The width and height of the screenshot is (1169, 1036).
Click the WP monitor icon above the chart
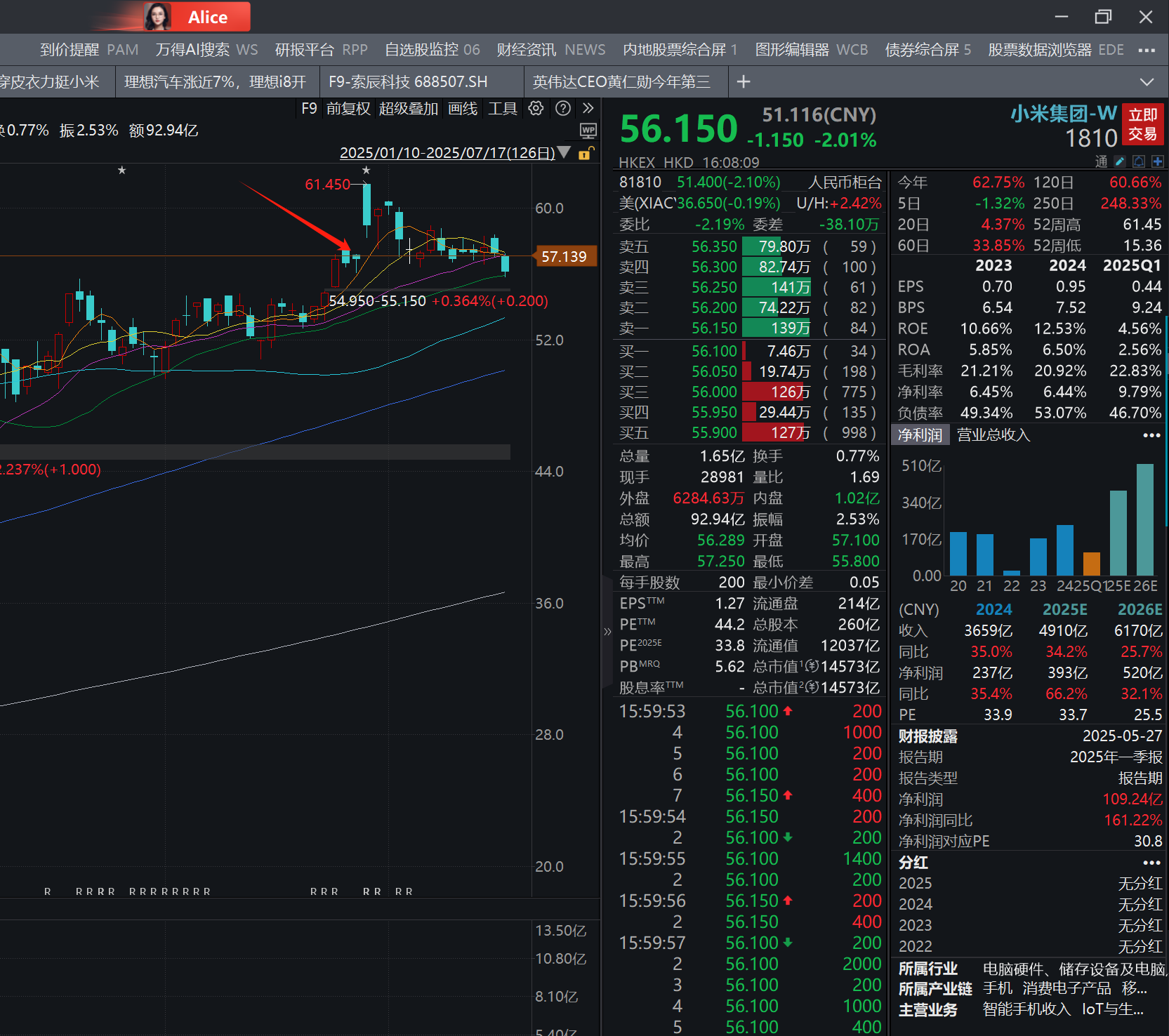tap(588, 131)
